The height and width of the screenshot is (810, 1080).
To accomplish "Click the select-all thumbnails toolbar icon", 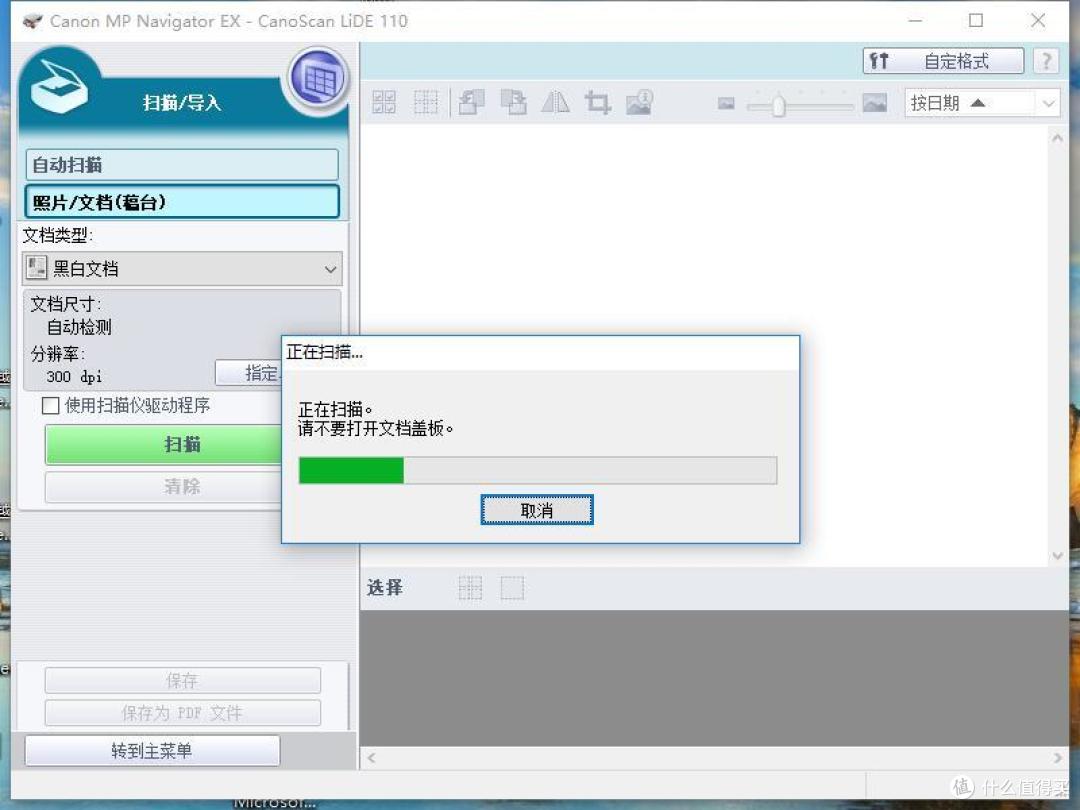I will click(384, 103).
